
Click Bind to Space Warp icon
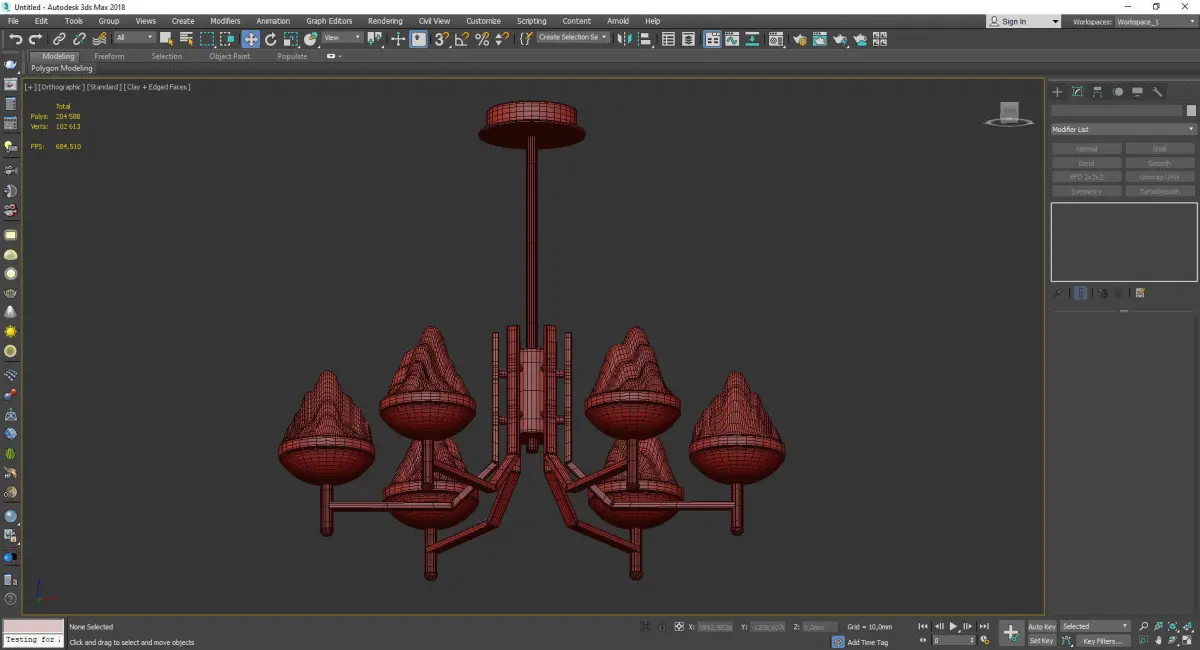100,39
